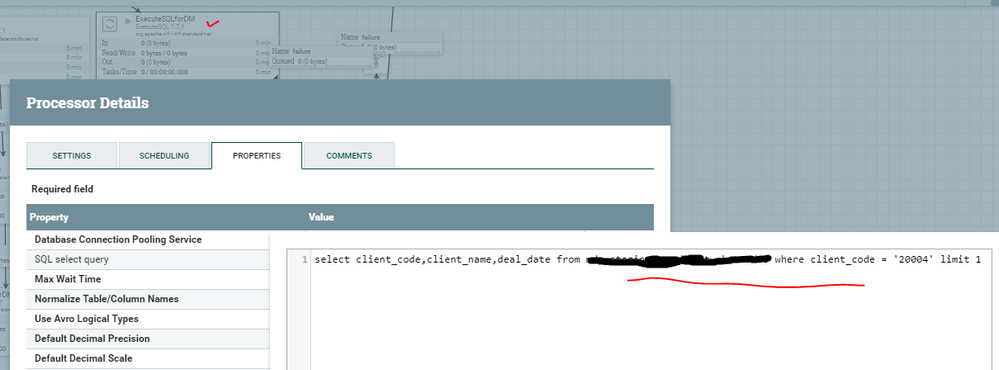Select the Properties tab
999x370 pixels.
click(x=257, y=155)
